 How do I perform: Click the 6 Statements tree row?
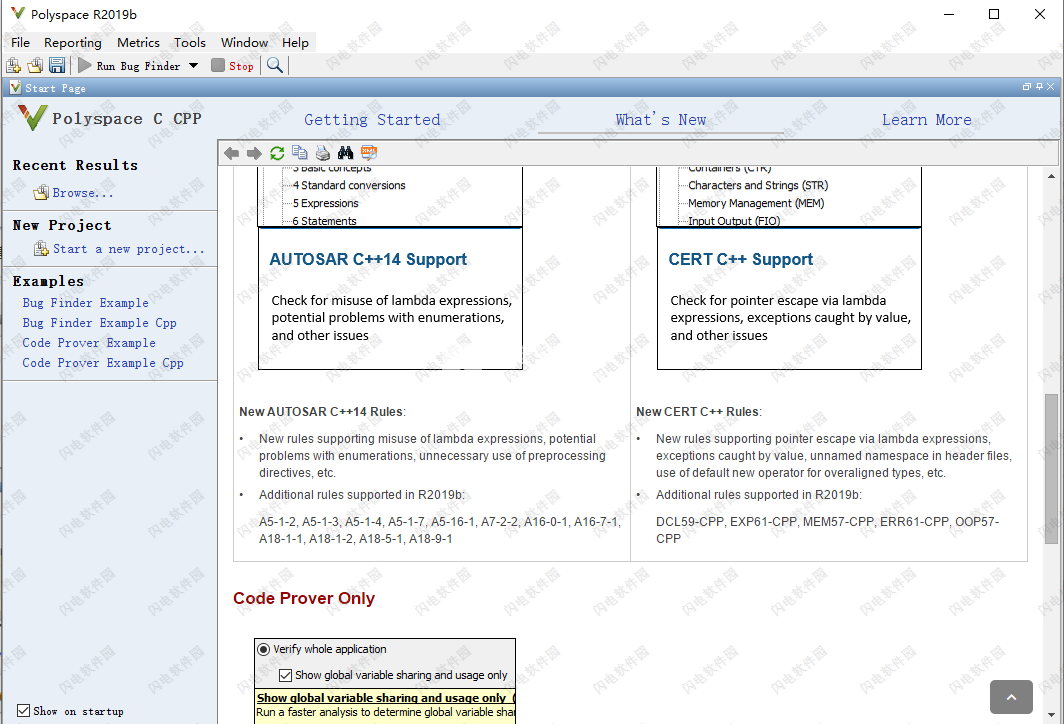(x=324, y=221)
